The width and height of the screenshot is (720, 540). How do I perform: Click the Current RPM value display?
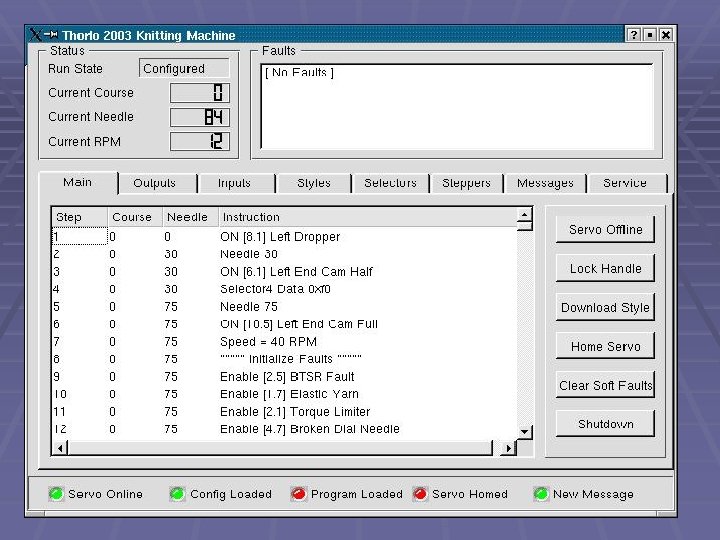tap(200, 141)
